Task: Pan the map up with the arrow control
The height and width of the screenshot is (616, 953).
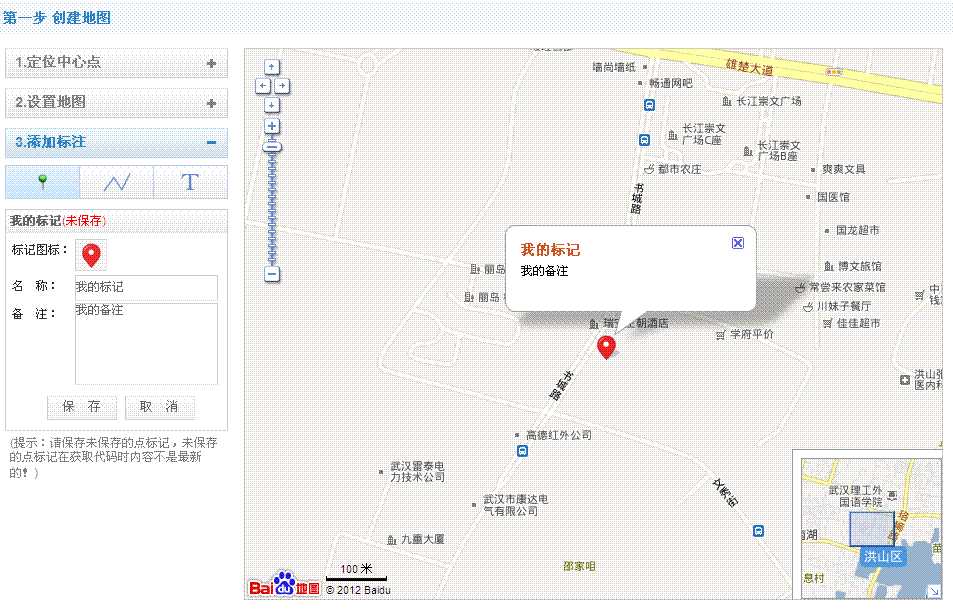Action: [x=272, y=66]
